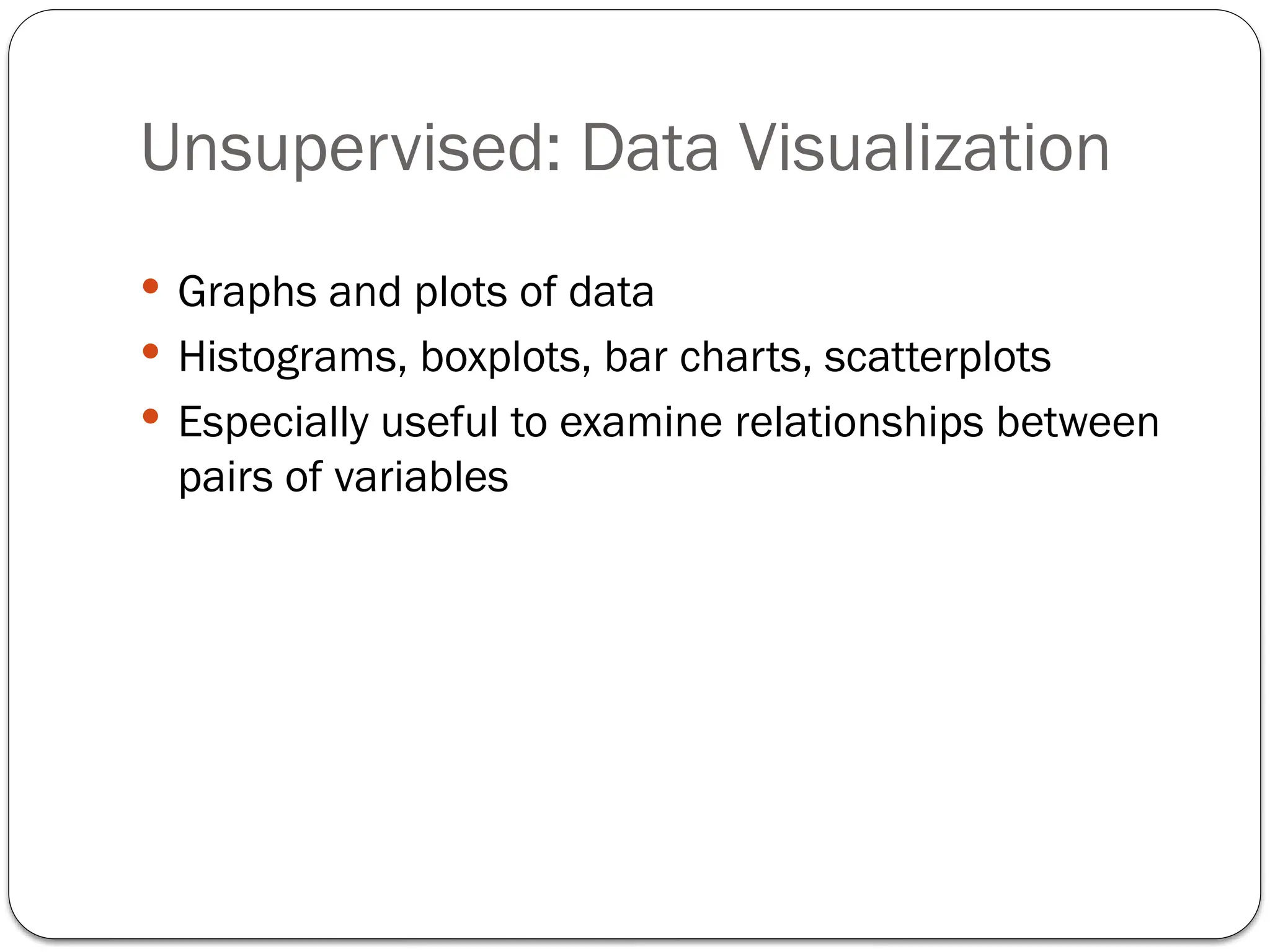
Task: Click the text 'Especially useful to examine'
Action: 451,423
